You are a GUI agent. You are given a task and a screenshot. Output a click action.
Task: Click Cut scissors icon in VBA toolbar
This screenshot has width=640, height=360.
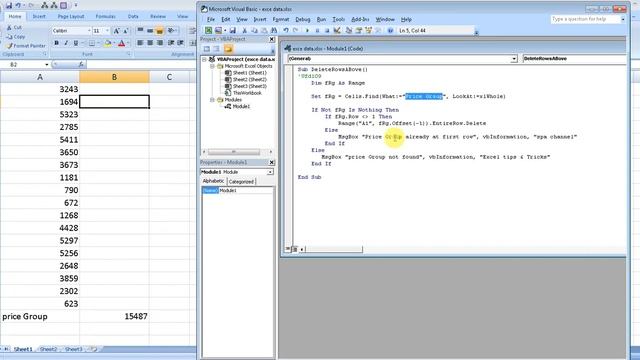pos(244,30)
